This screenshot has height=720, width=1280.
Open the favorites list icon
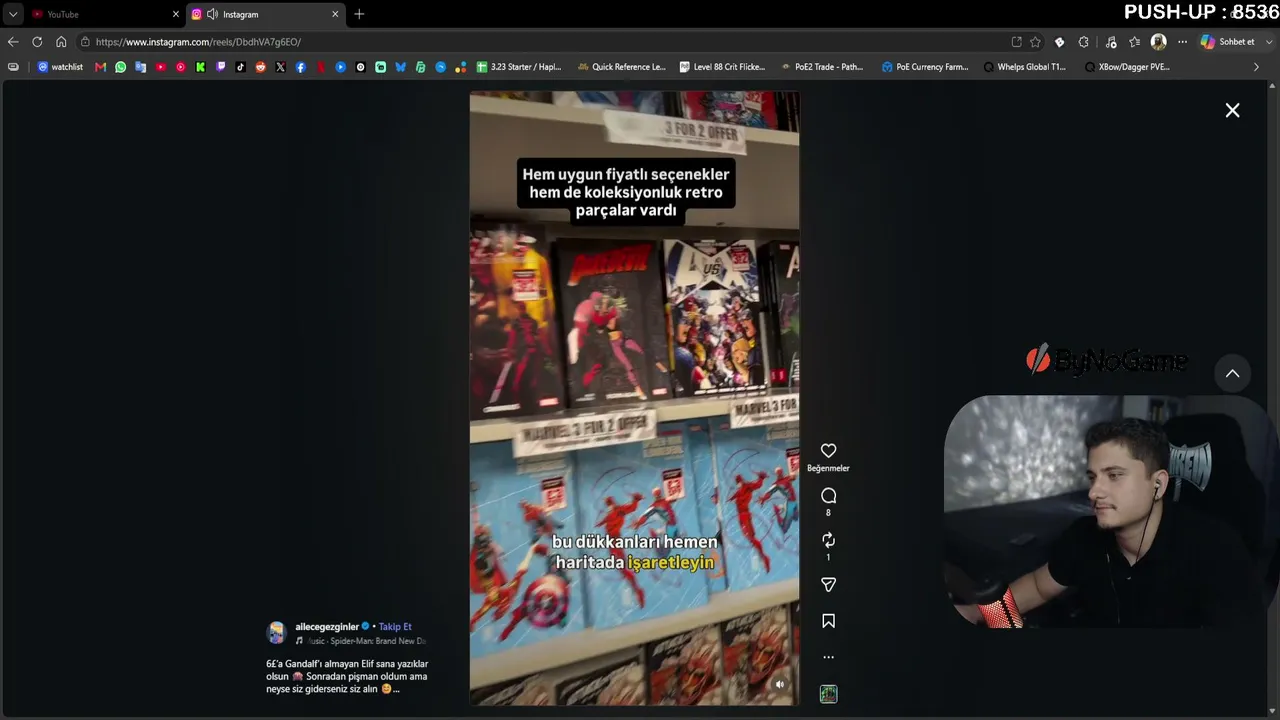(1134, 42)
